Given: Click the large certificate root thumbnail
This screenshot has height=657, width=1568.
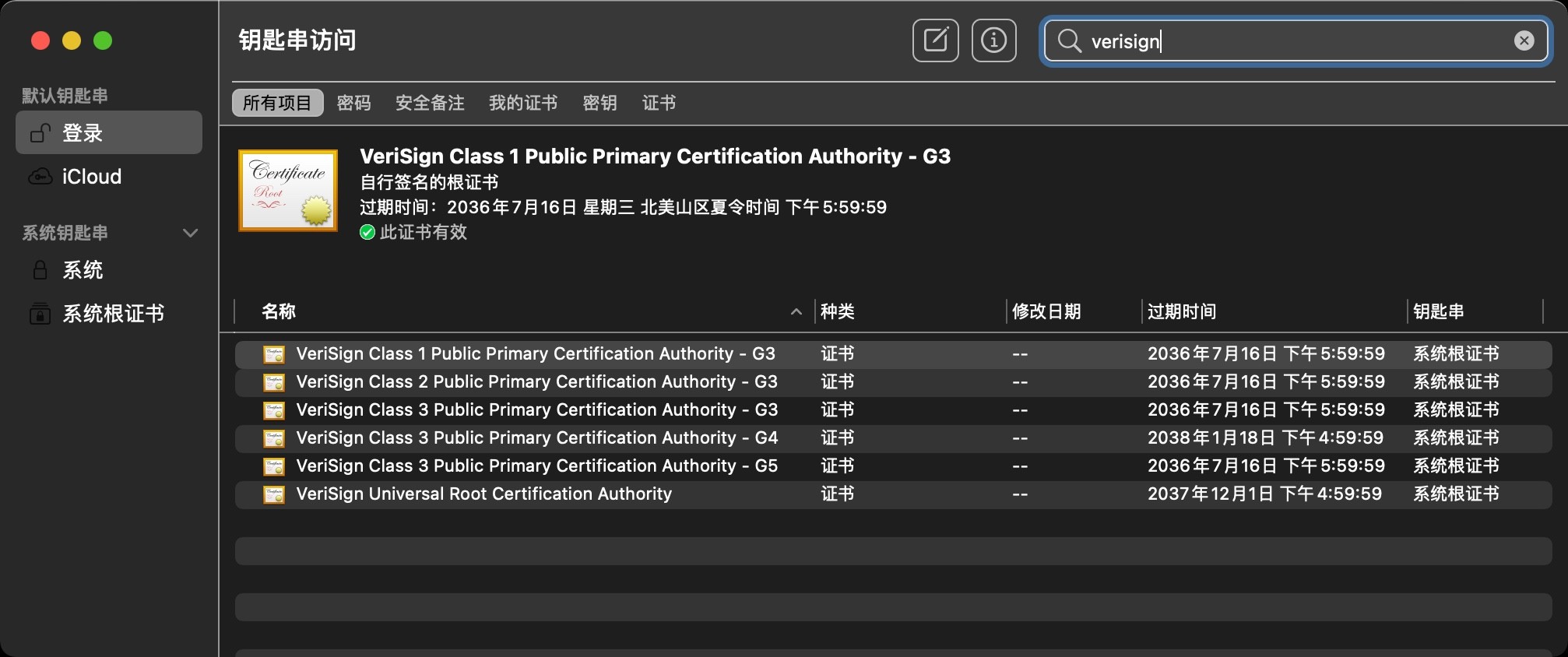Looking at the screenshot, I should 288,191.
